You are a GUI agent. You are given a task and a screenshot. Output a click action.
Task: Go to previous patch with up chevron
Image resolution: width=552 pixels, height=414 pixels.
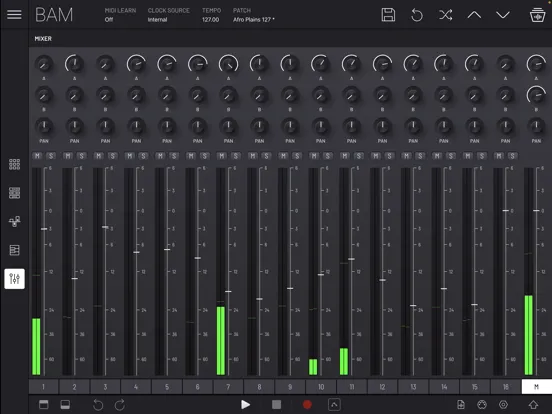(474, 15)
